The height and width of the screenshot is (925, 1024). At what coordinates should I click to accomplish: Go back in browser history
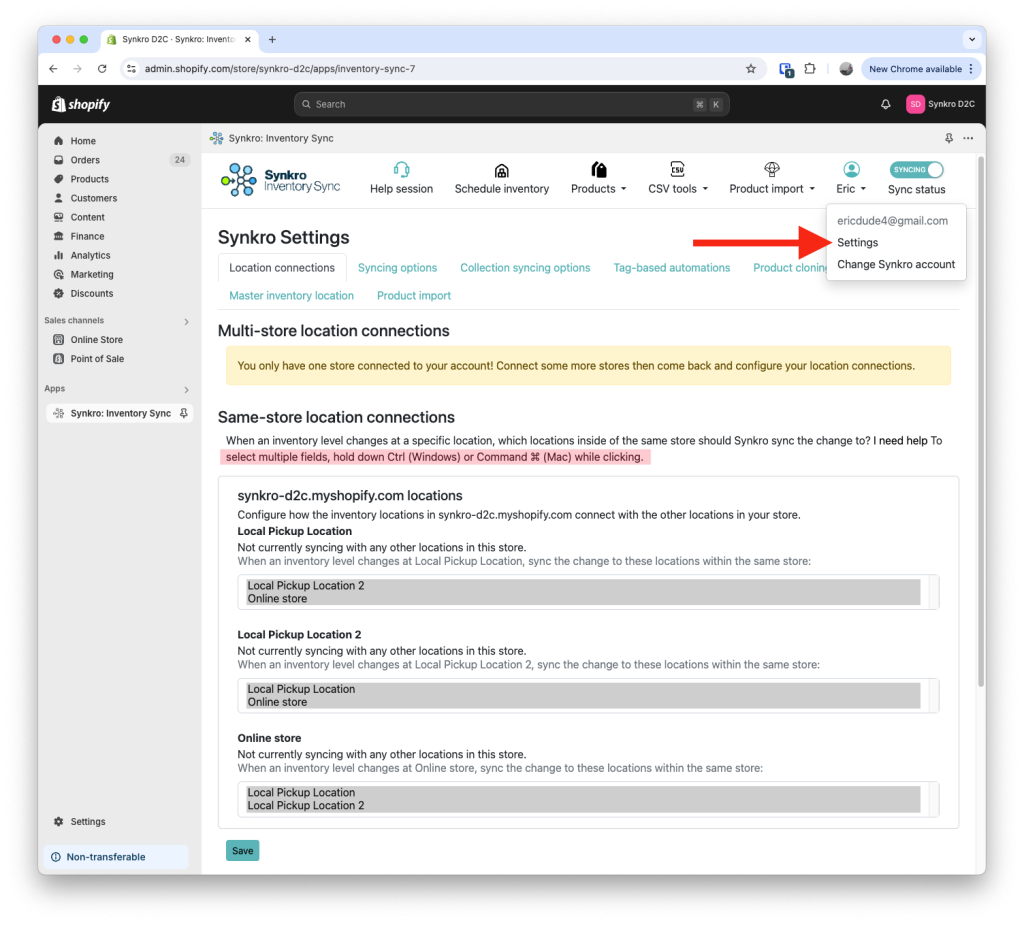pyautogui.click(x=54, y=69)
